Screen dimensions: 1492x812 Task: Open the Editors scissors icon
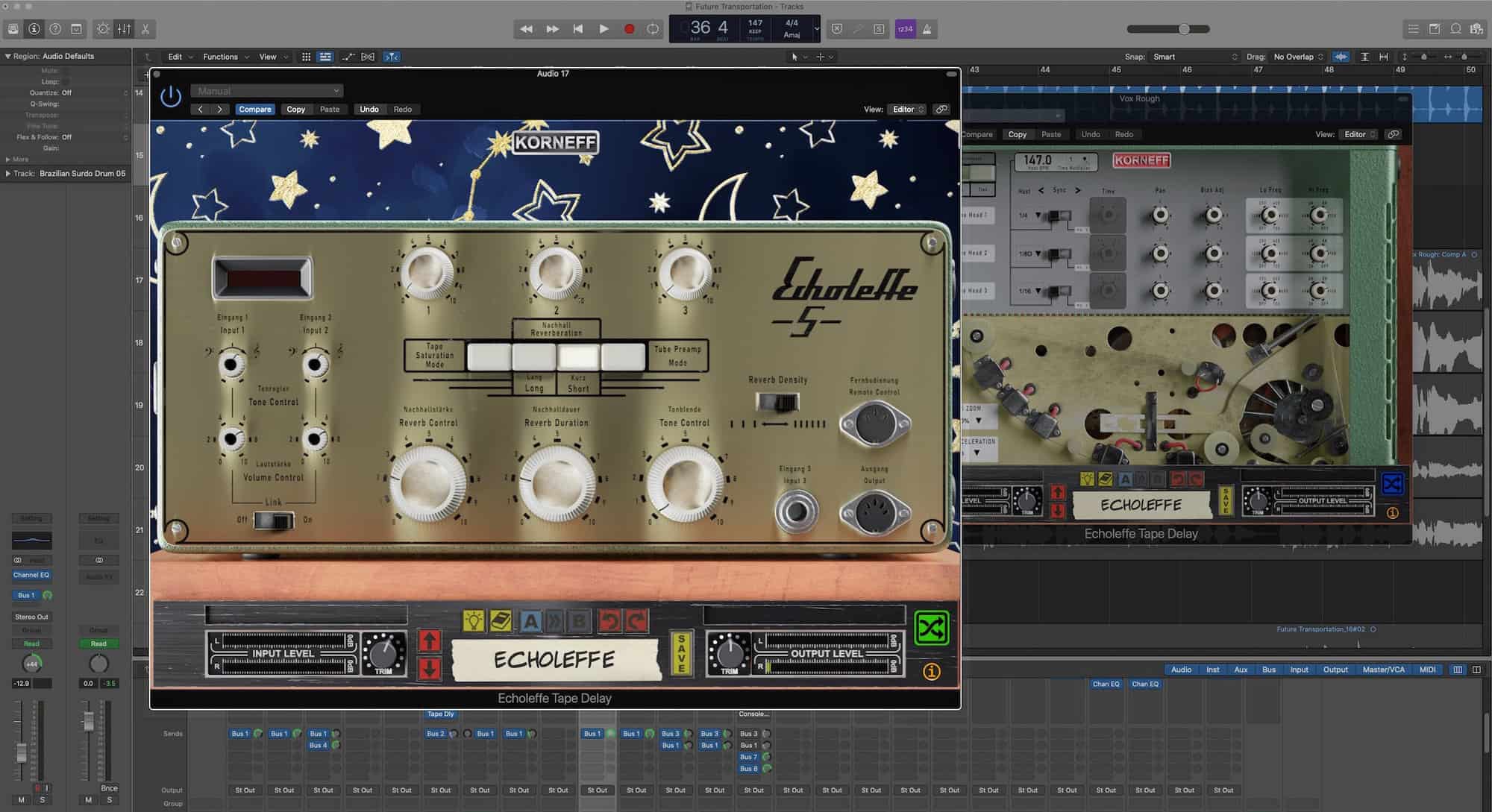coord(145,29)
